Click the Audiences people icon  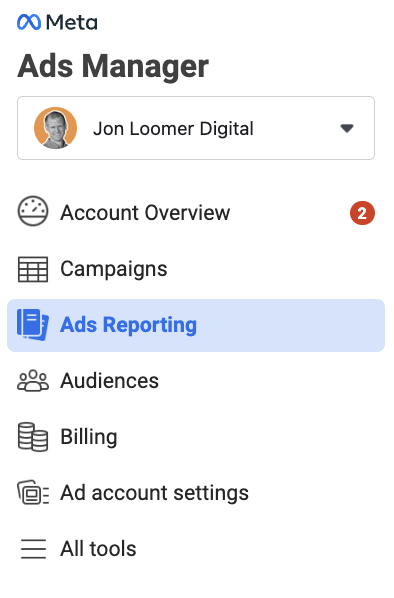(33, 381)
